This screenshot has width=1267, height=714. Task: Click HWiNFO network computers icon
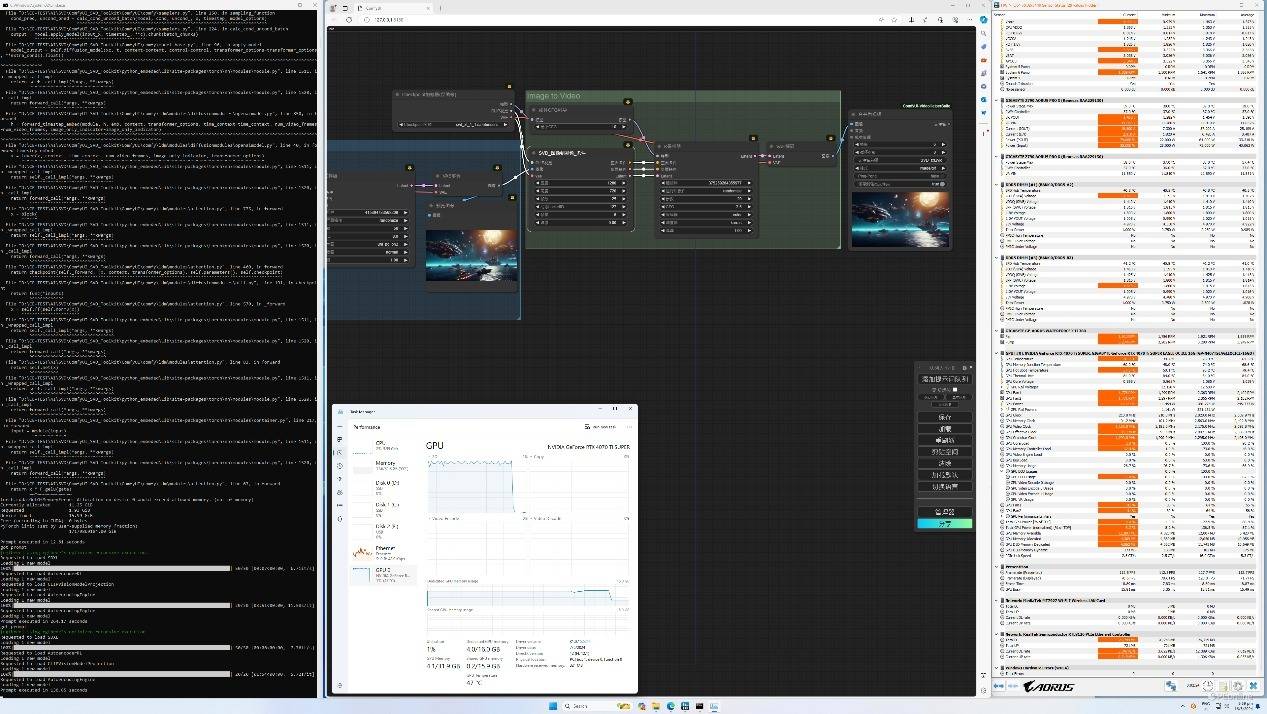pos(1171,686)
